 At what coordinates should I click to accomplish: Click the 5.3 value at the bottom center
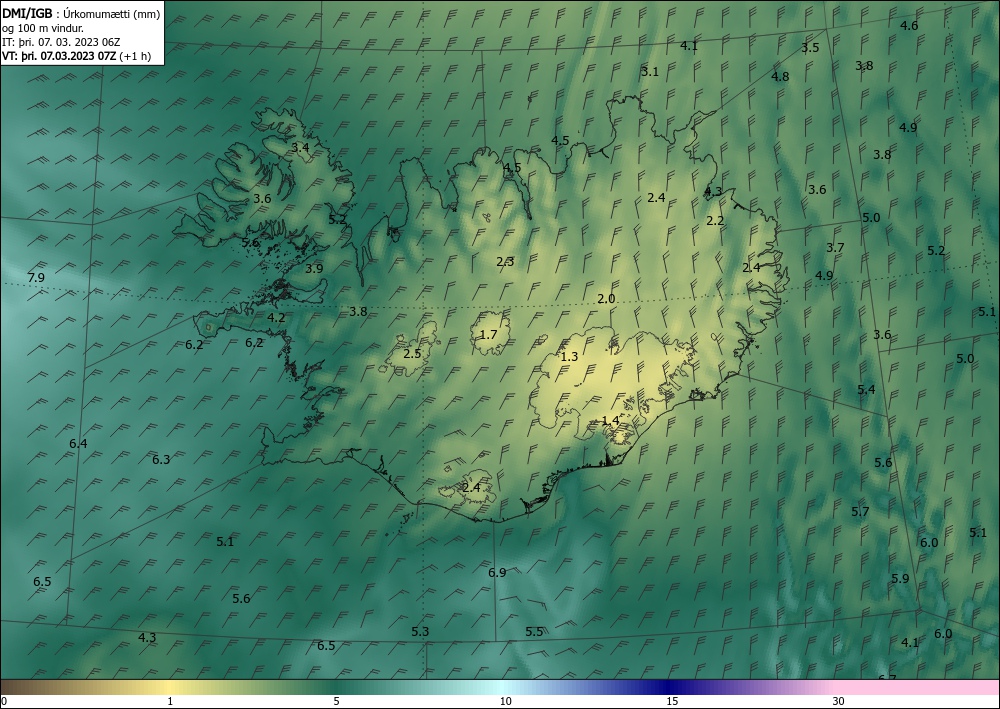420,631
